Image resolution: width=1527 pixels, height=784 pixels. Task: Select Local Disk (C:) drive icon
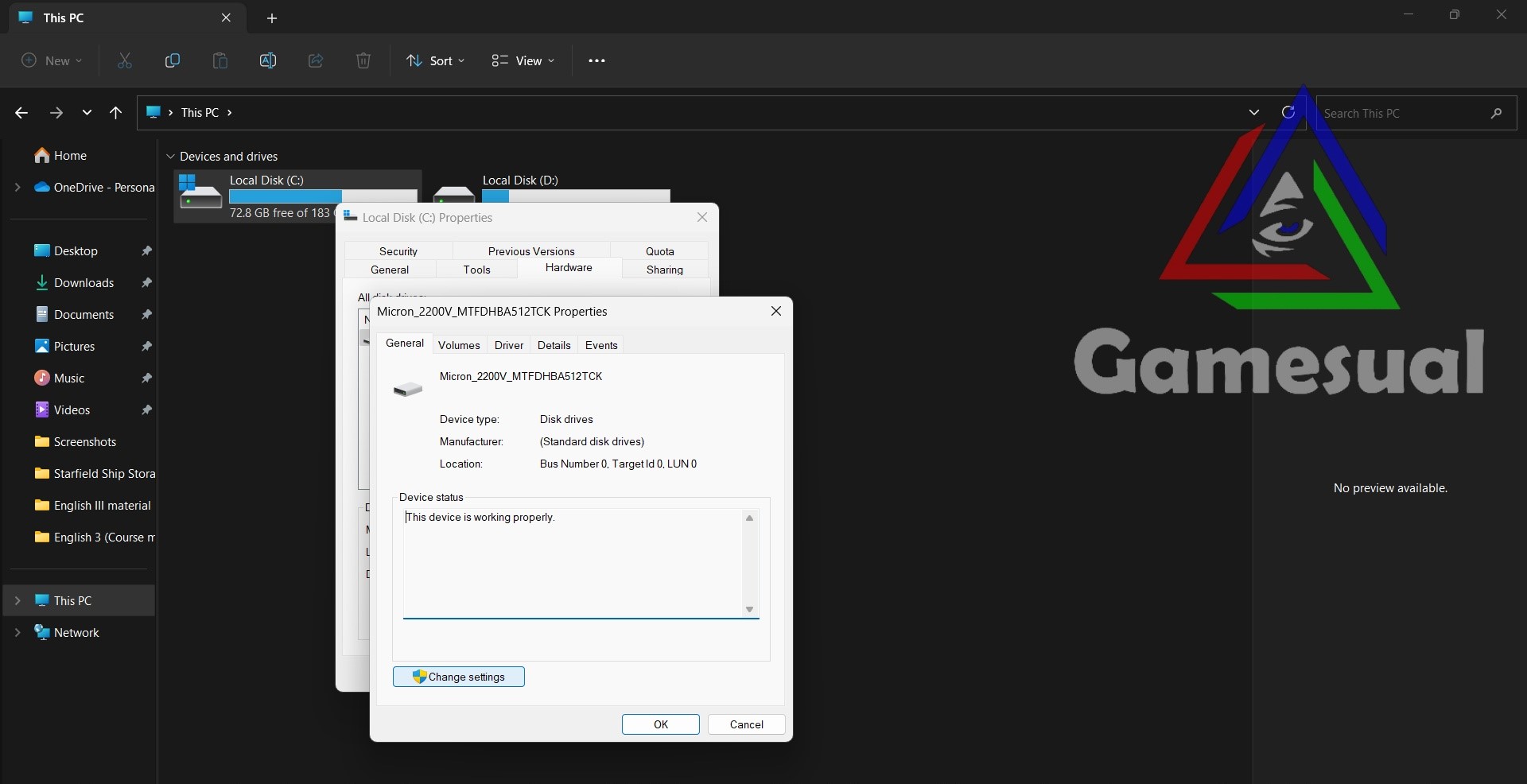(x=200, y=192)
